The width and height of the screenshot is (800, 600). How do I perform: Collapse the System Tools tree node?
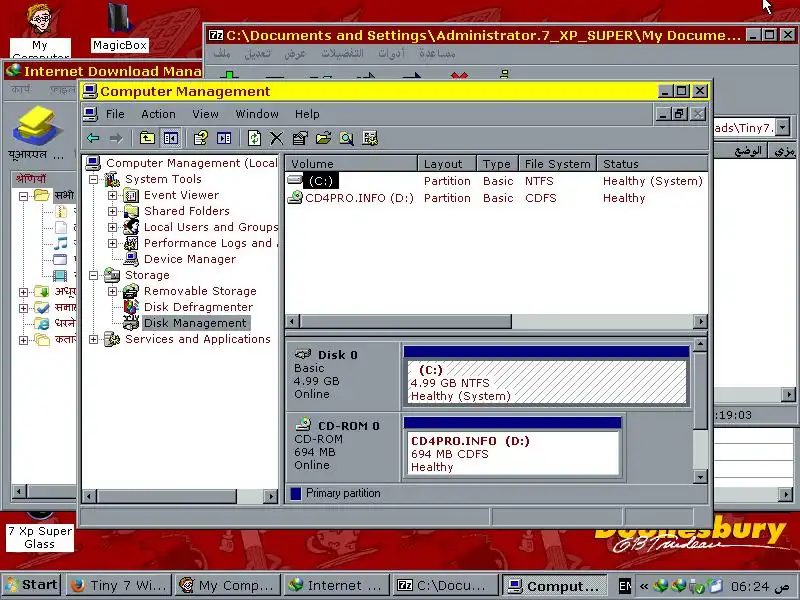tap(93, 179)
